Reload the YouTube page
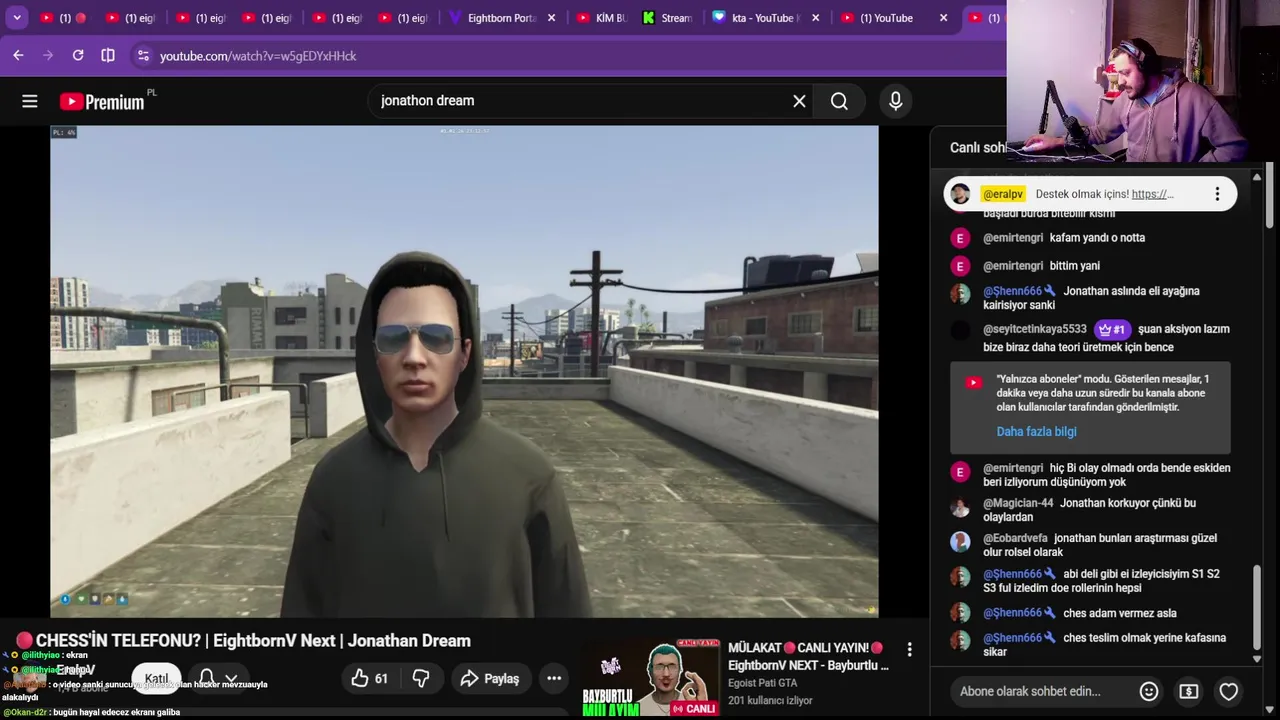 point(78,56)
